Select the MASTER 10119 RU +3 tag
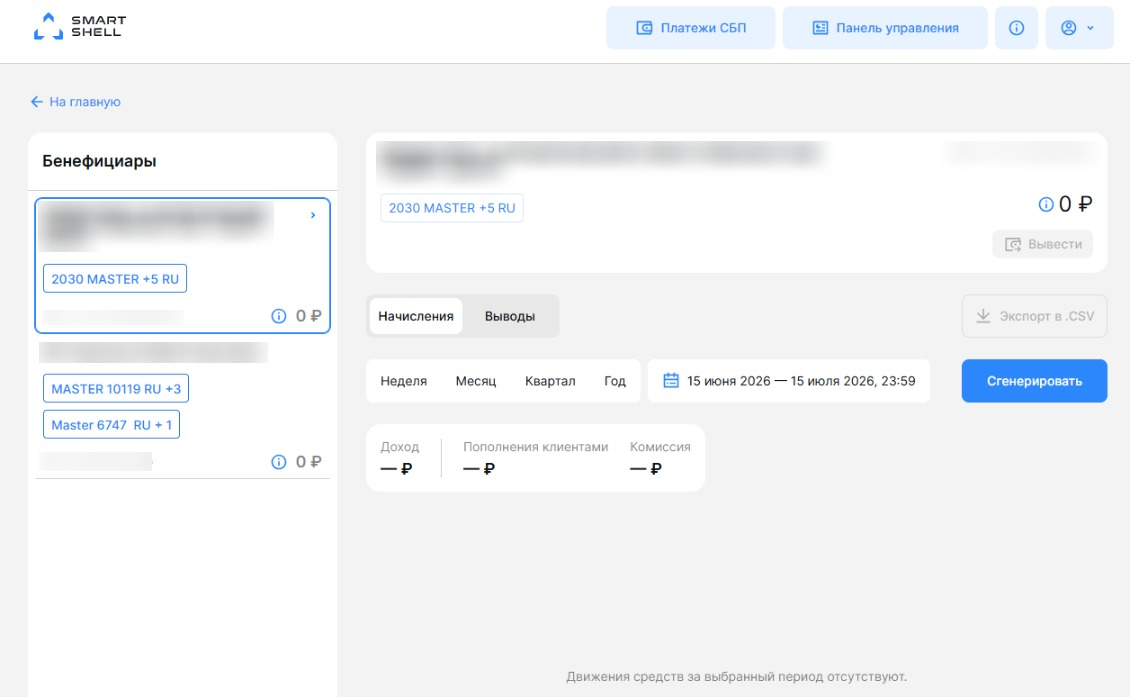Viewport: 1130px width, 697px height. [x=116, y=389]
